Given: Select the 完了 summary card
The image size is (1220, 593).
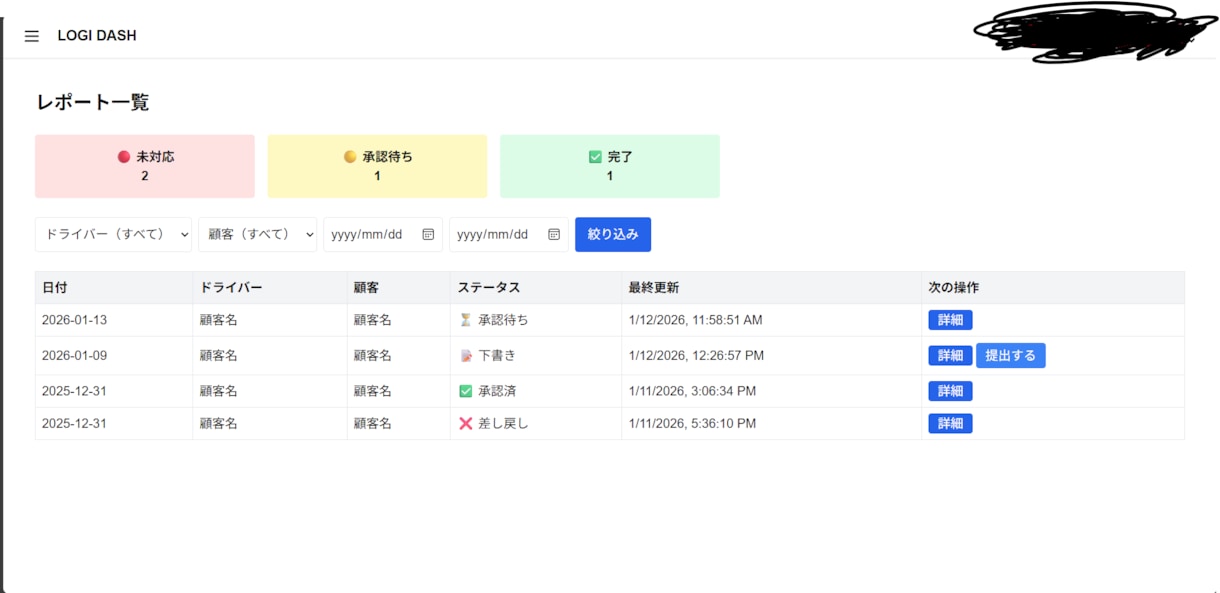Looking at the screenshot, I should (x=609, y=166).
